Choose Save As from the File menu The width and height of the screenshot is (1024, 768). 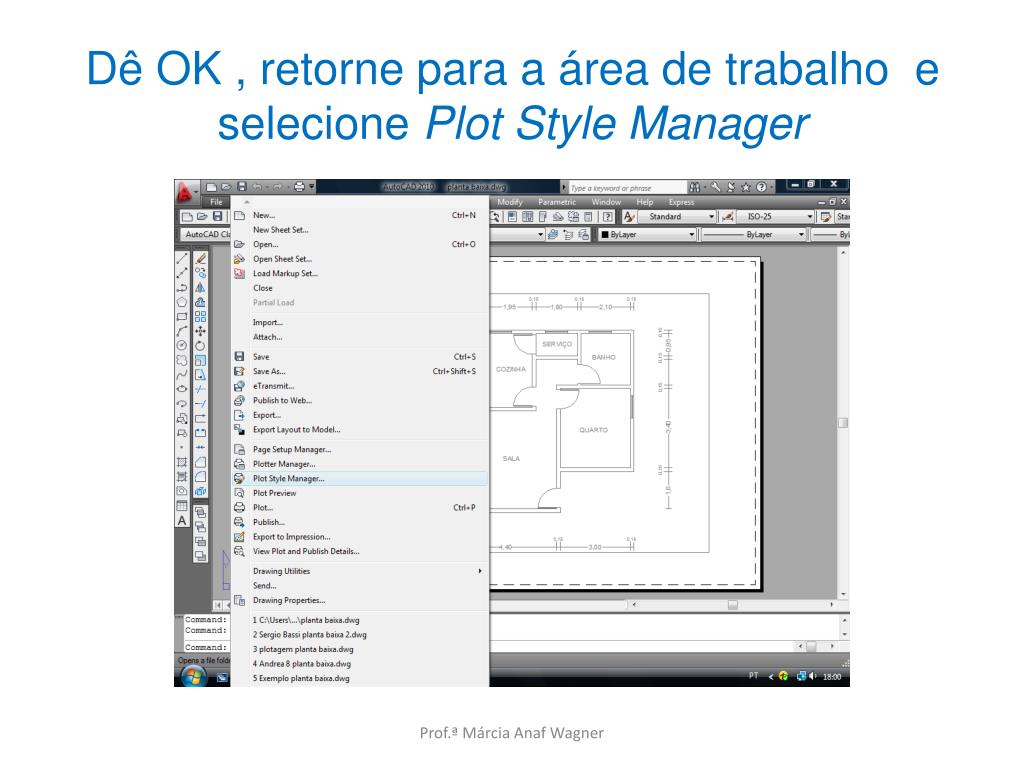tap(360, 372)
